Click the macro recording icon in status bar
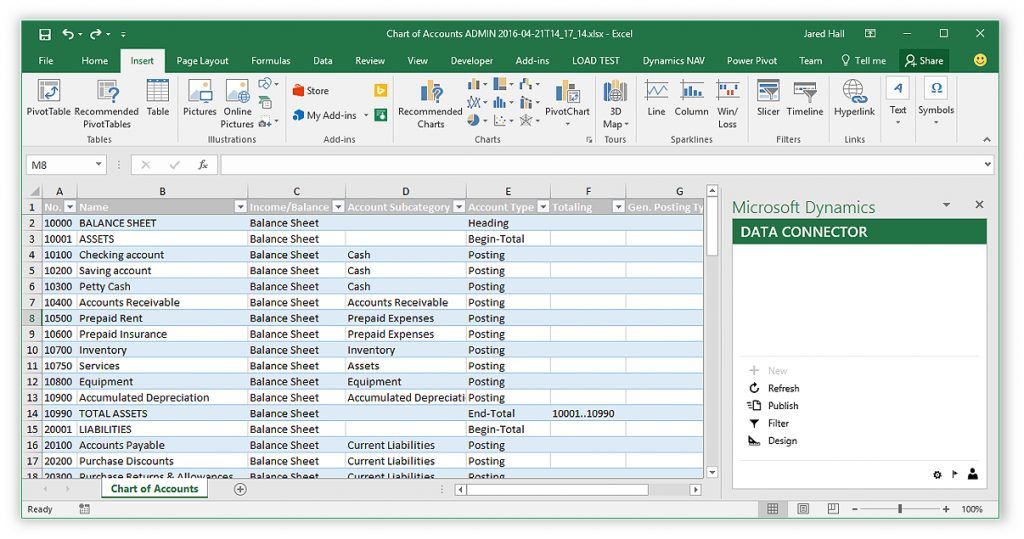 tap(84, 508)
